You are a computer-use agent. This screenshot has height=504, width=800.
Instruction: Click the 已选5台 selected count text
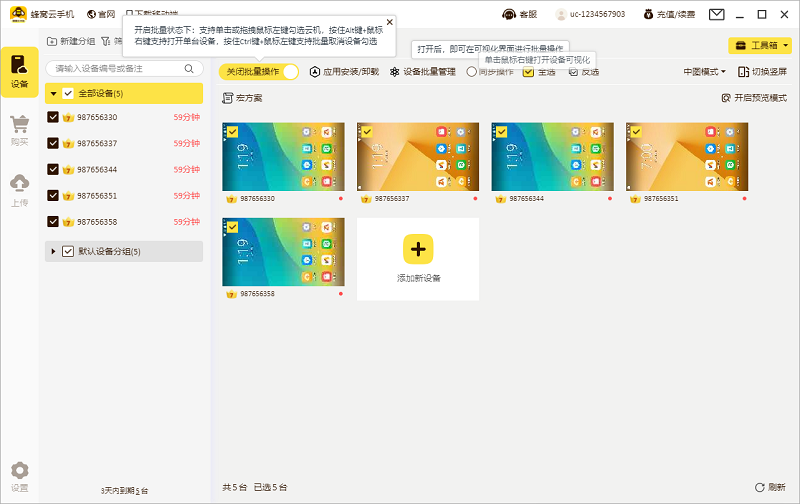click(x=270, y=487)
